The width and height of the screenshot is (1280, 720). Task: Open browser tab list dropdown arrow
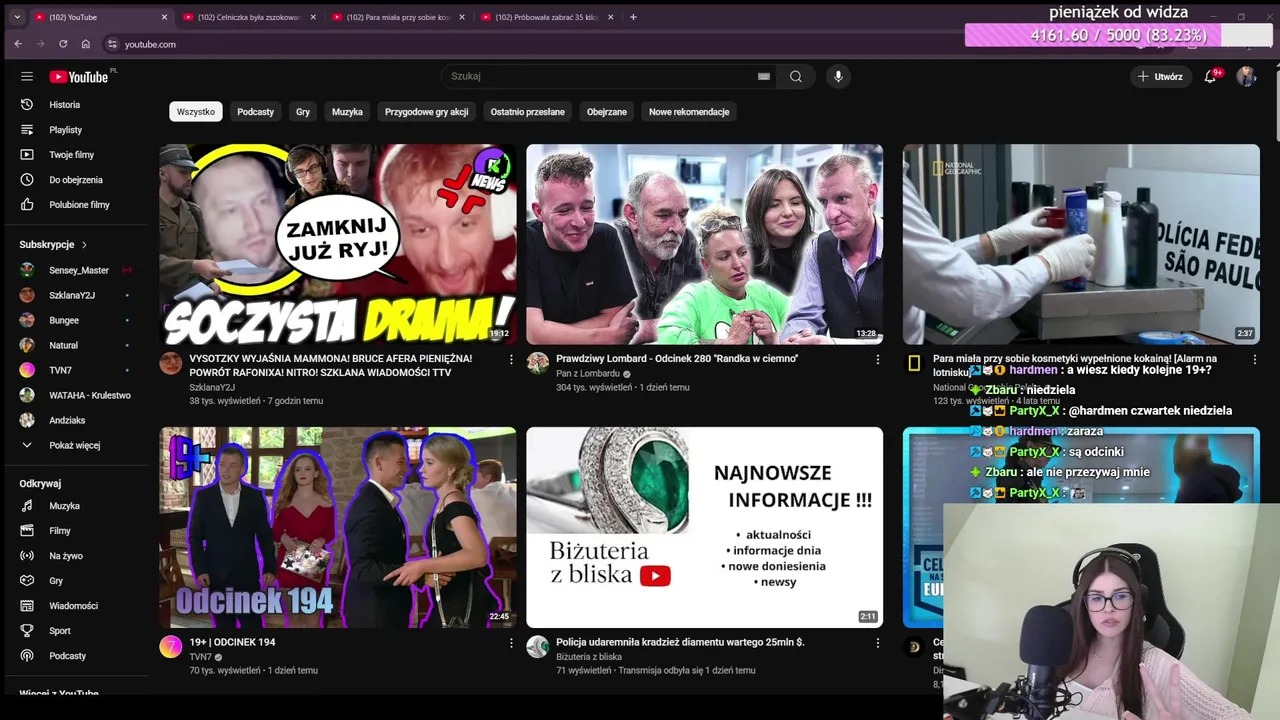click(x=17, y=17)
